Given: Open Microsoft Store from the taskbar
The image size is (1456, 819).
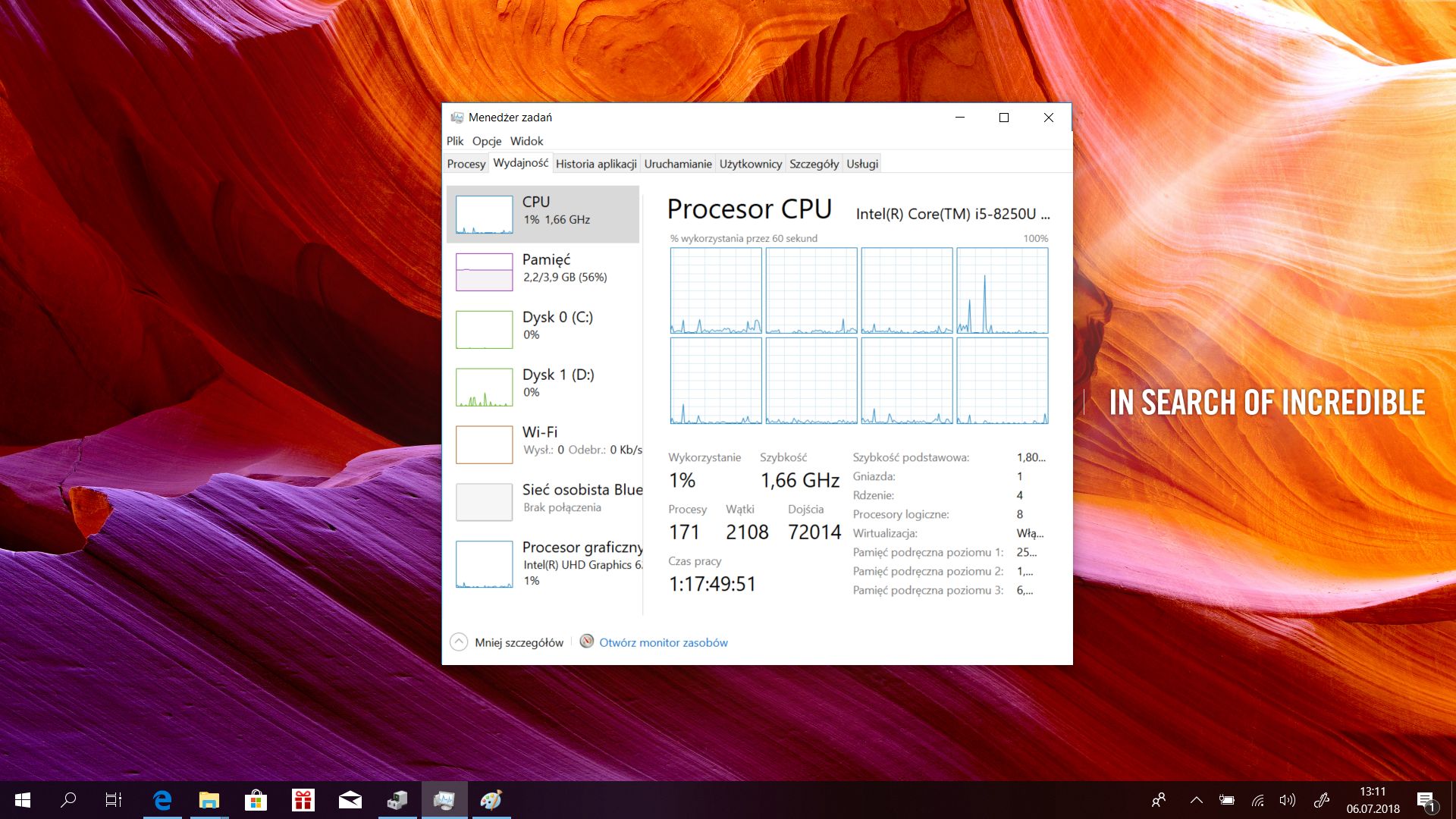Looking at the screenshot, I should click(x=256, y=800).
